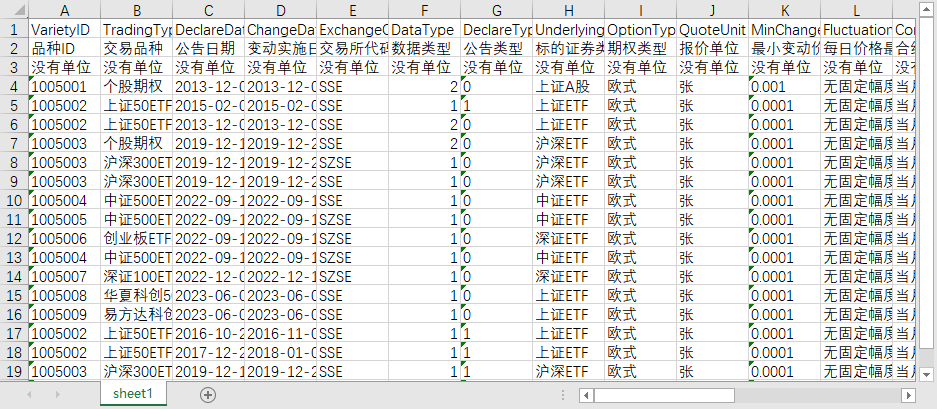
Task: Click the horizontal scrollbar left arrow
Action: (587, 395)
